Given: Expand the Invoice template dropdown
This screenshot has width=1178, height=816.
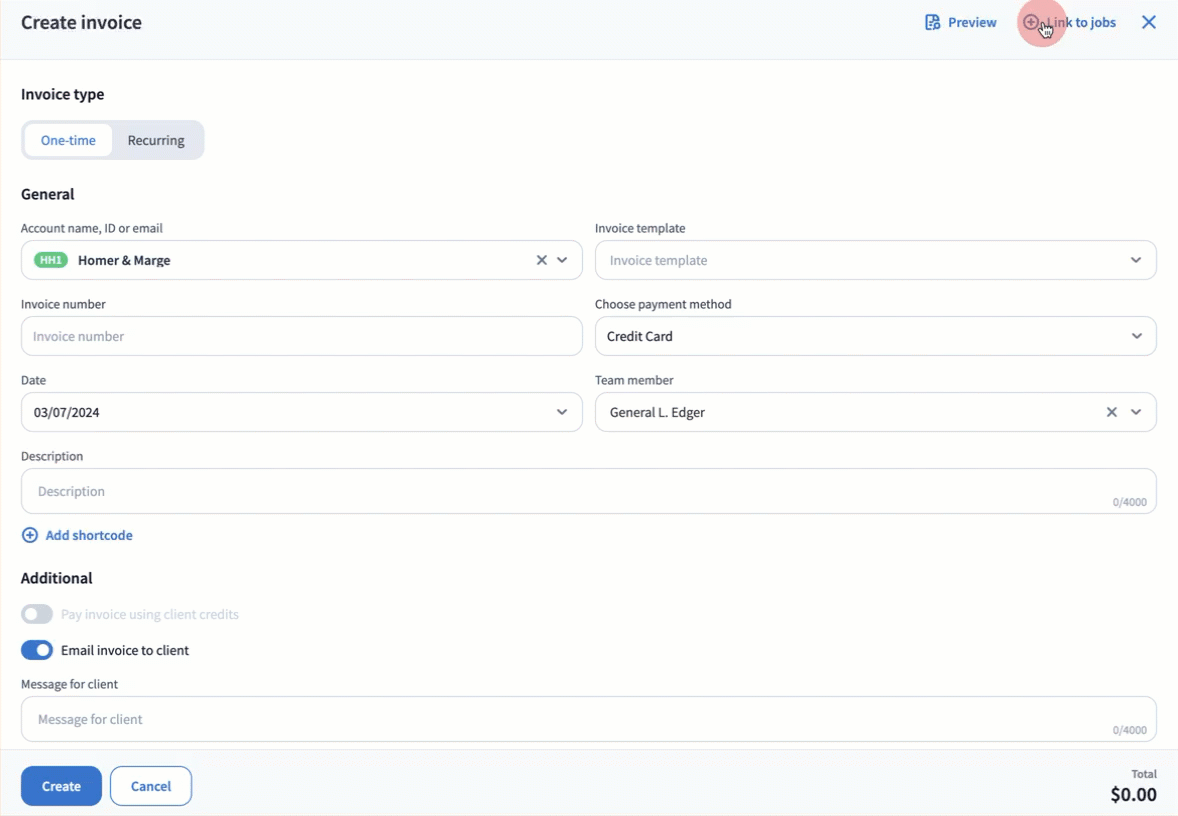Looking at the screenshot, I should [x=1136, y=260].
